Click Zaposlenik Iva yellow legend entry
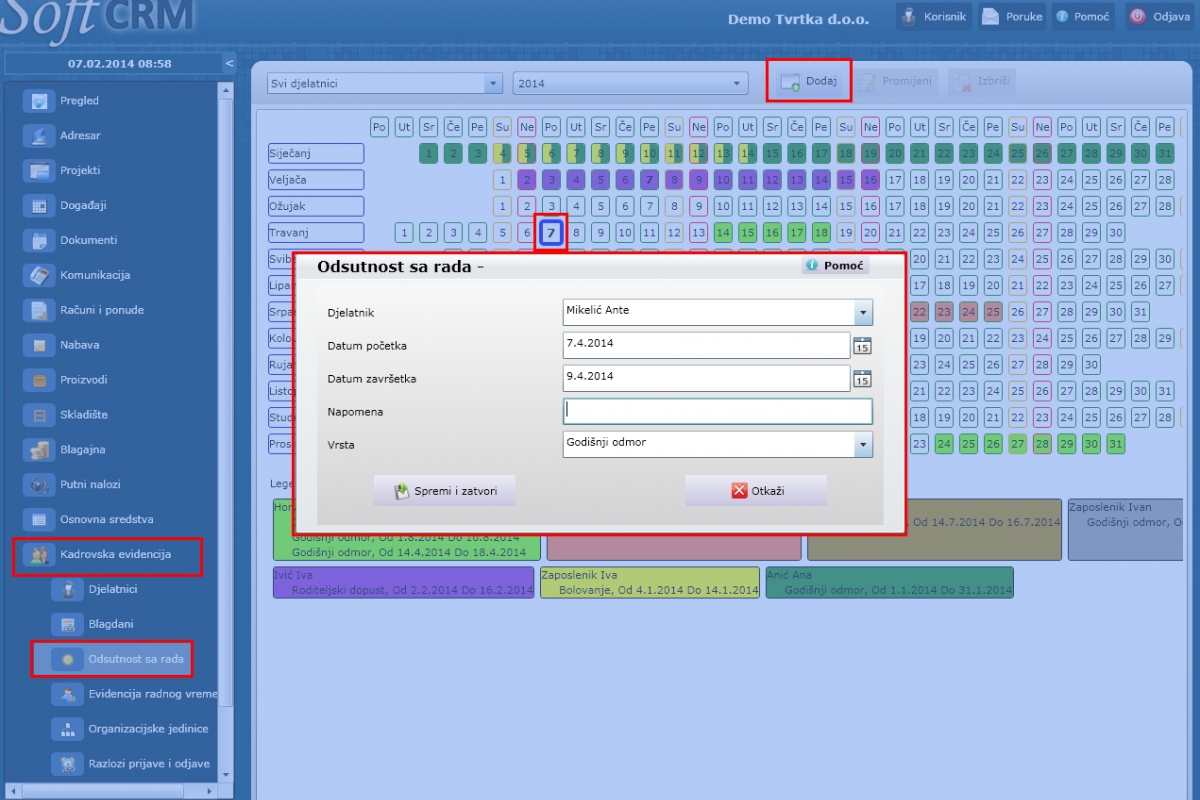The width and height of the screenshot is (1200, 800). click(x=650, y=583)
